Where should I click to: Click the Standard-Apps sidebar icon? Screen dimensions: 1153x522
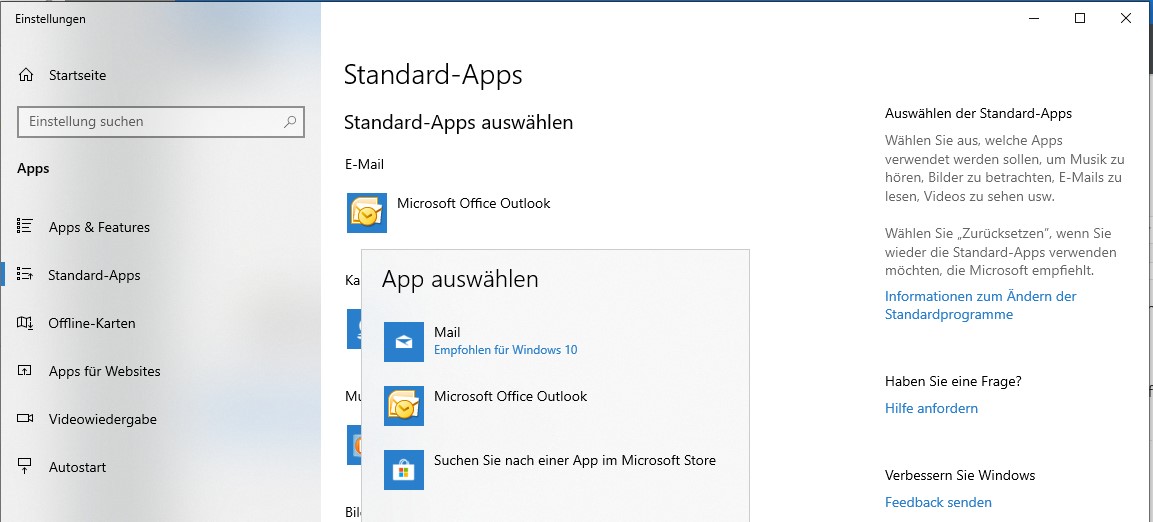[x=24, y=275]
